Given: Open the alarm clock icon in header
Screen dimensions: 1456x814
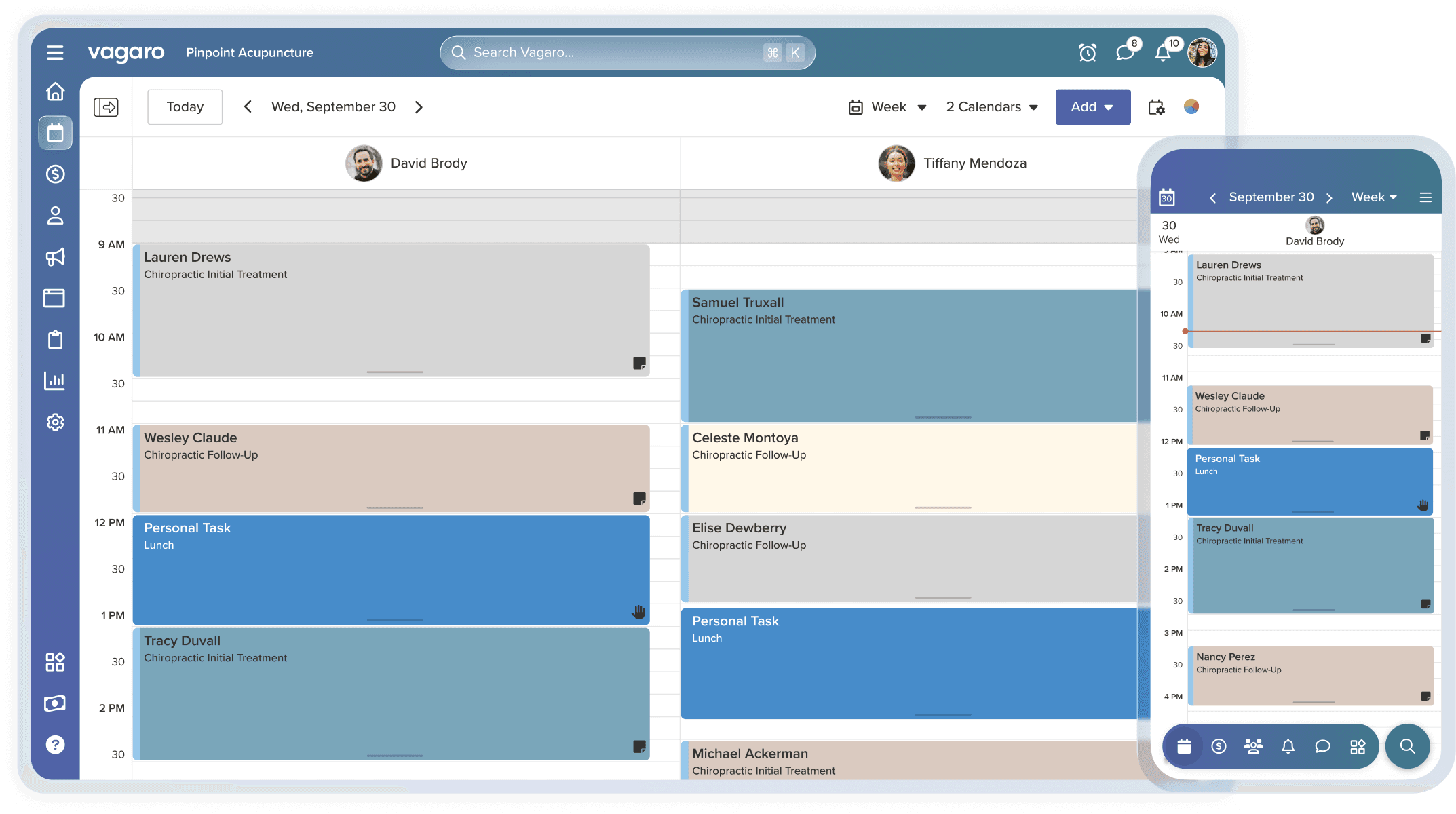Looking at the screenshot, I should 1088,52.
